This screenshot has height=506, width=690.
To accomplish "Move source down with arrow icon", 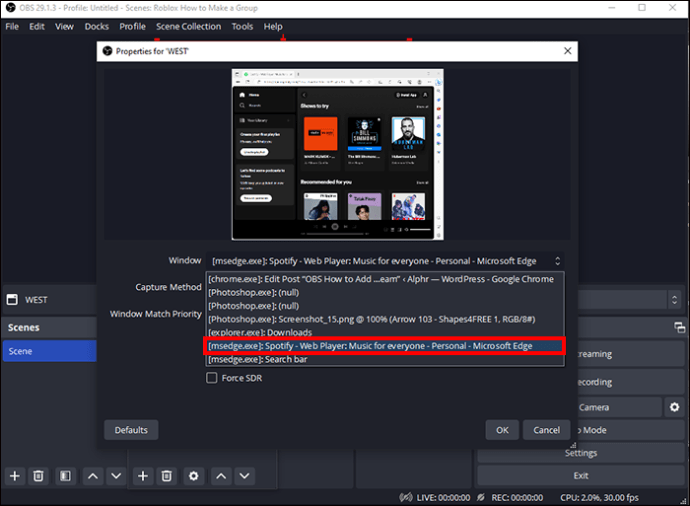I will (245, 476).
